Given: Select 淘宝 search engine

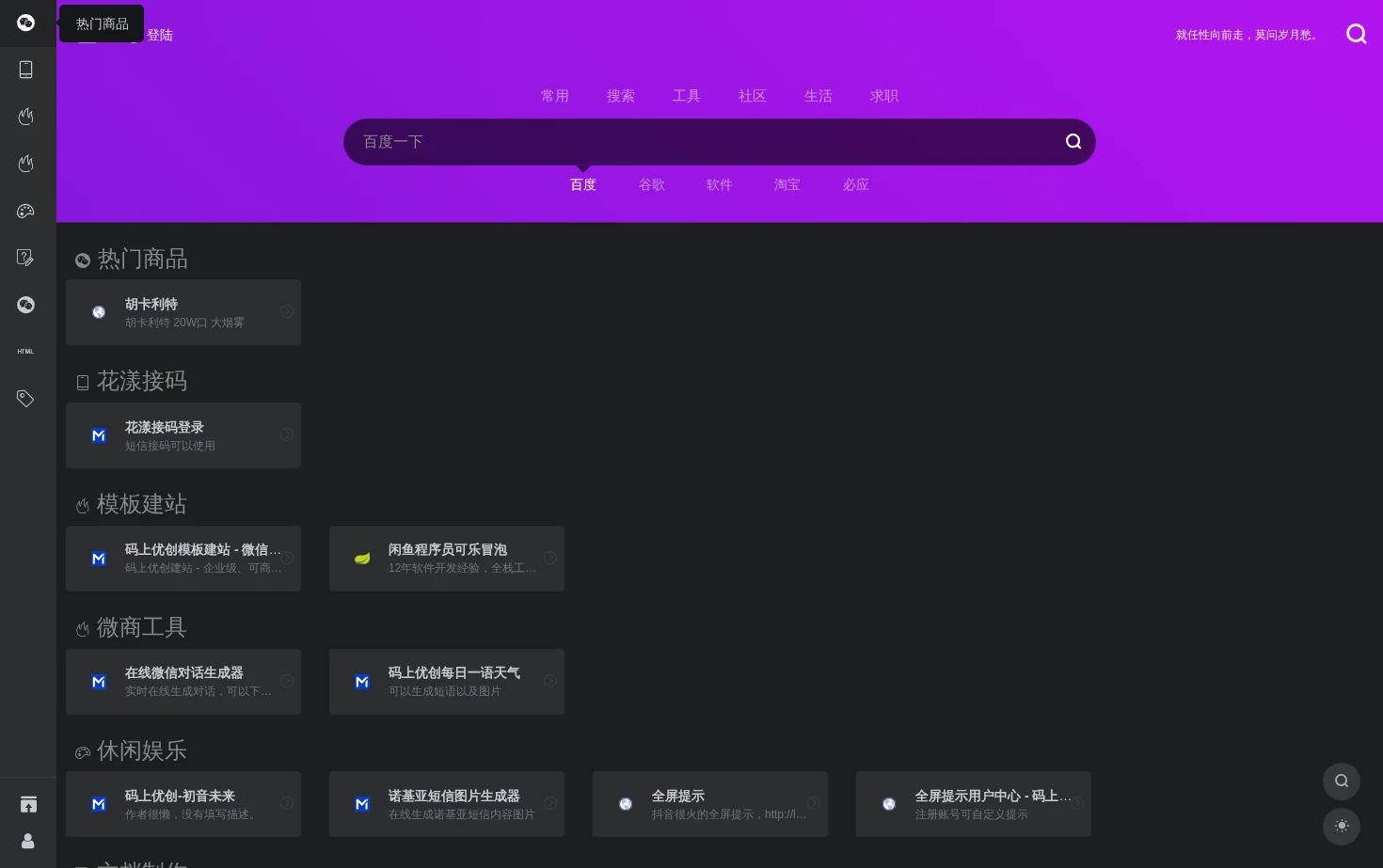Looking at the screenshot, I should (x=787, y=185).
